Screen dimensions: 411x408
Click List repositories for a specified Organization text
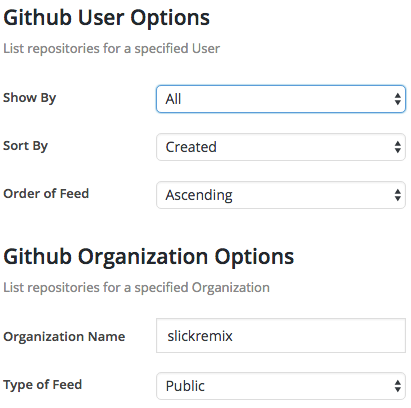(x=136, y=288)
